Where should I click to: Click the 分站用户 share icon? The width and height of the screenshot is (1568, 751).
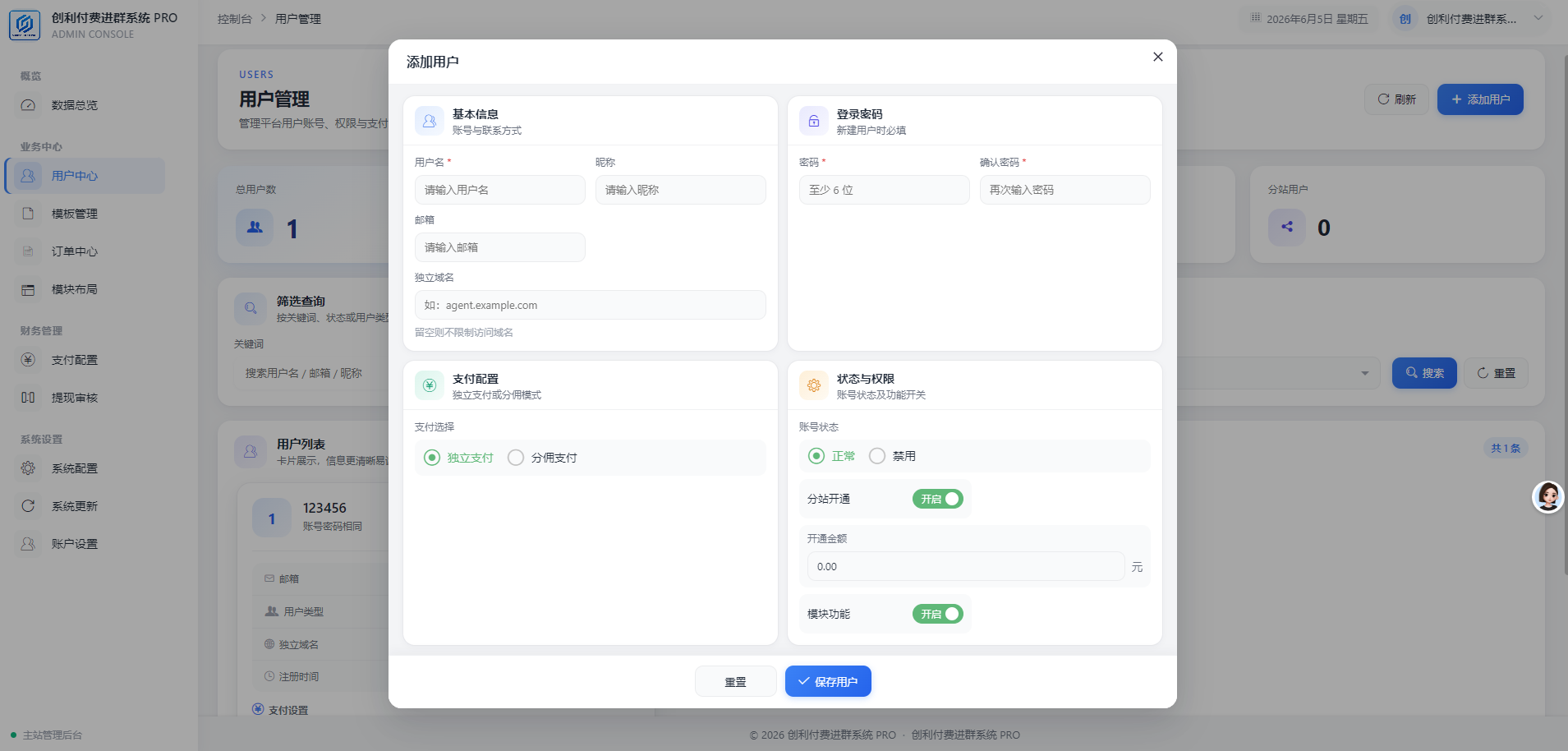pos(1287,228)
